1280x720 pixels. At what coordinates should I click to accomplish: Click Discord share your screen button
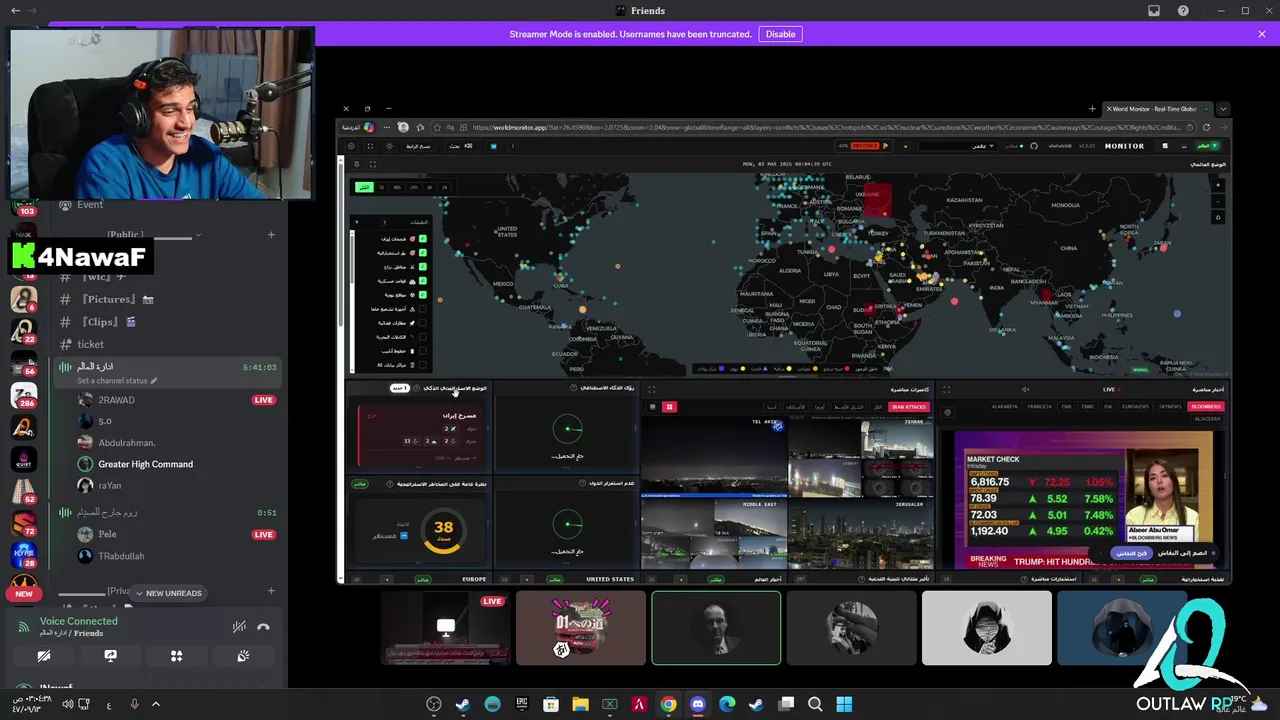pos(111,656)
